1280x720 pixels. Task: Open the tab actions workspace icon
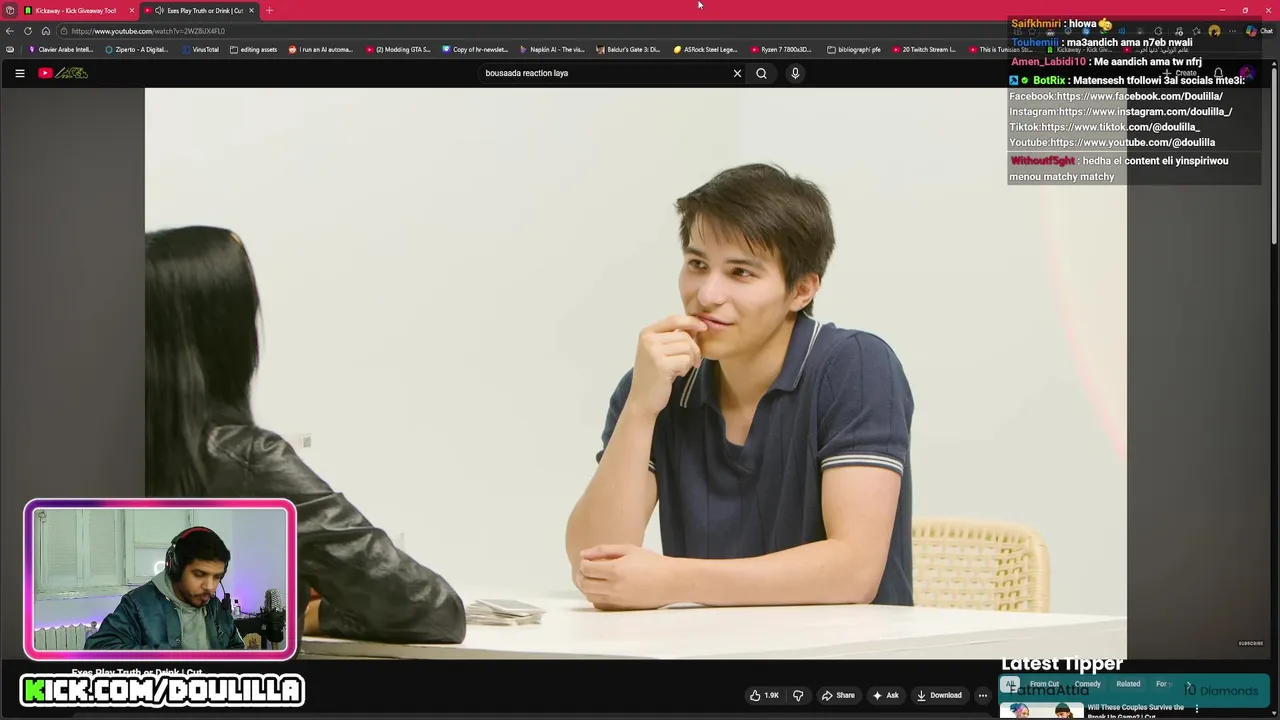(10, 10)
